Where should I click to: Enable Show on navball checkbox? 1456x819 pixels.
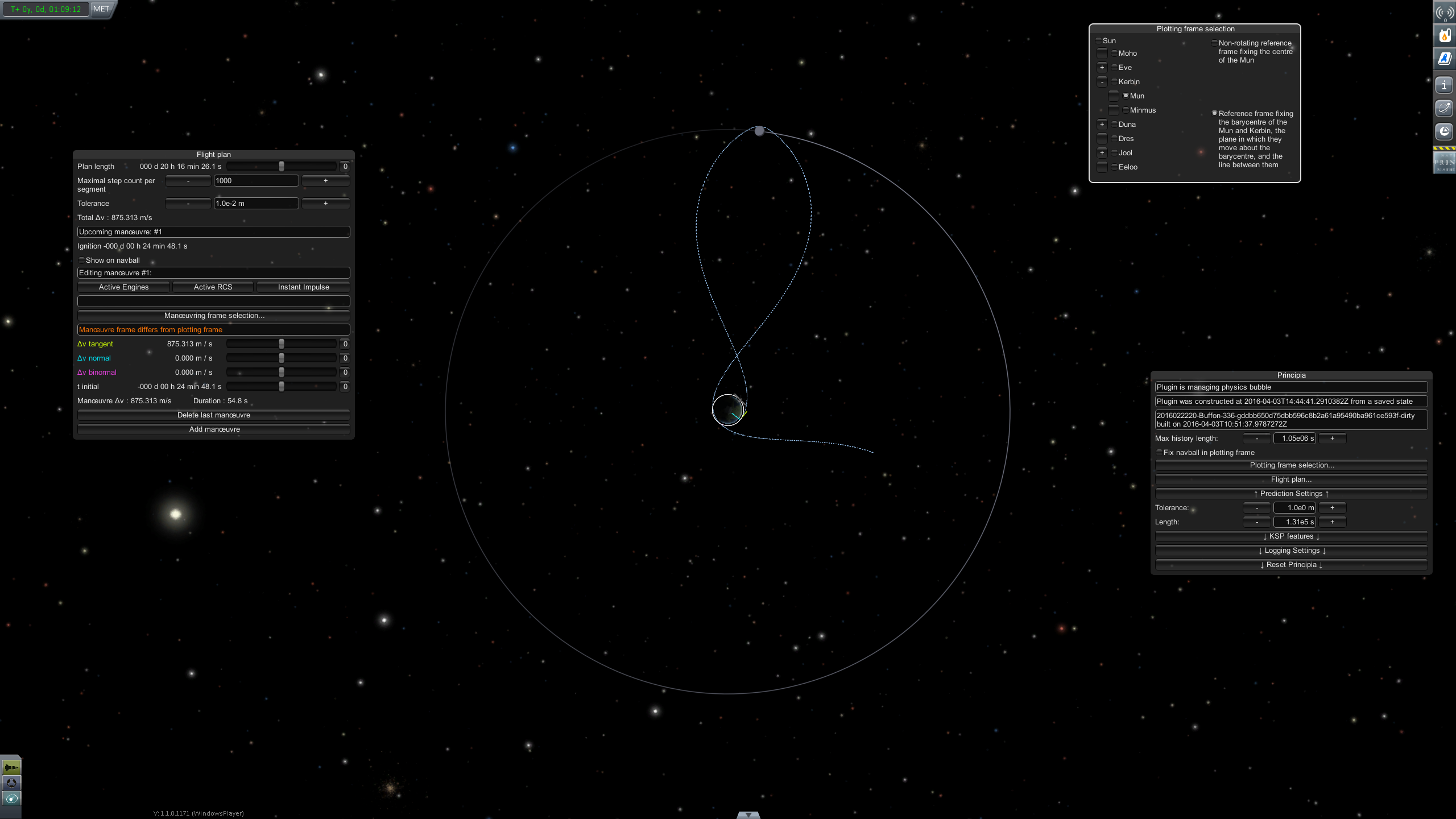coord(81,260)
